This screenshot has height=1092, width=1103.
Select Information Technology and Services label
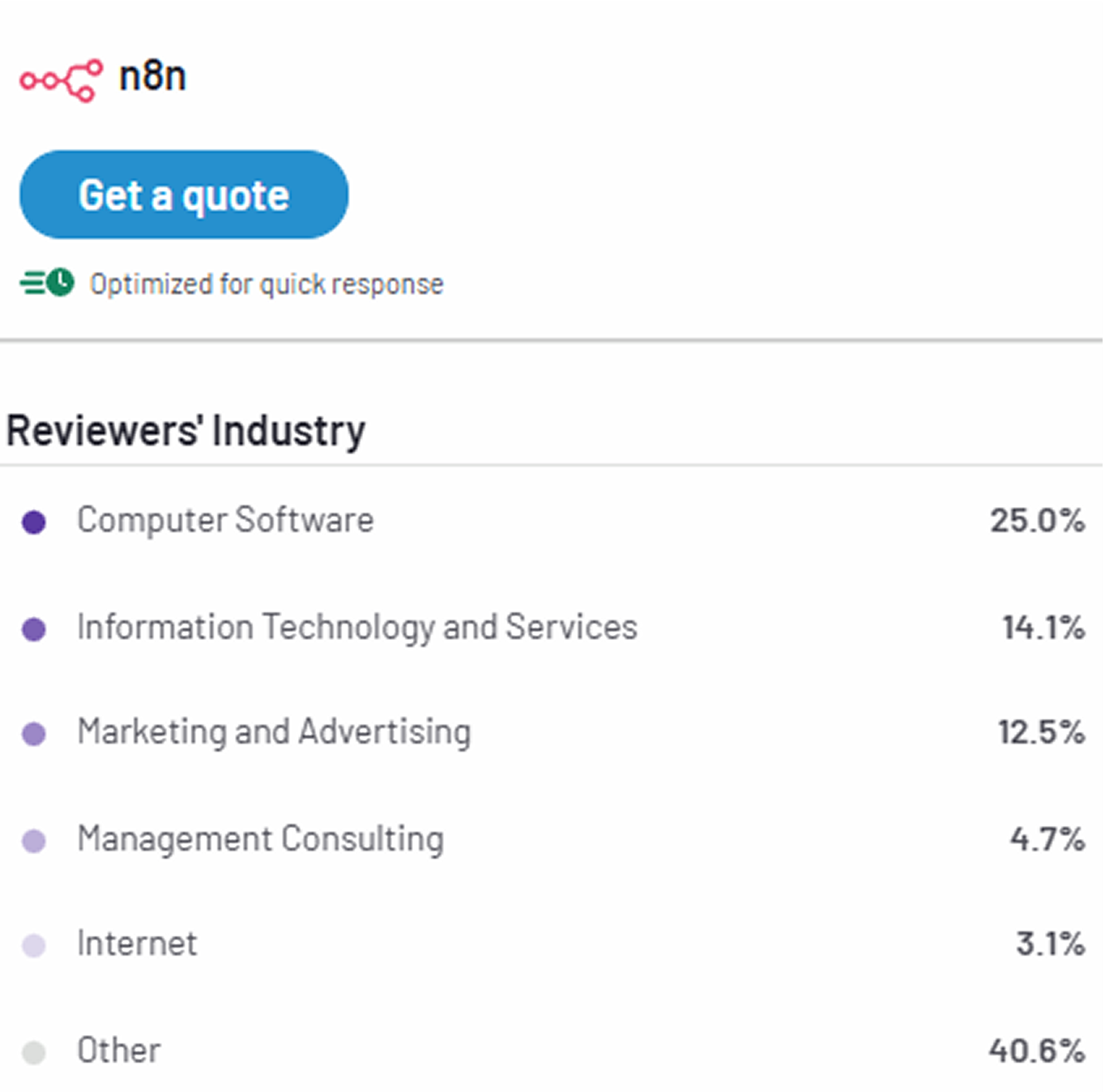click(x=357, y=626)
